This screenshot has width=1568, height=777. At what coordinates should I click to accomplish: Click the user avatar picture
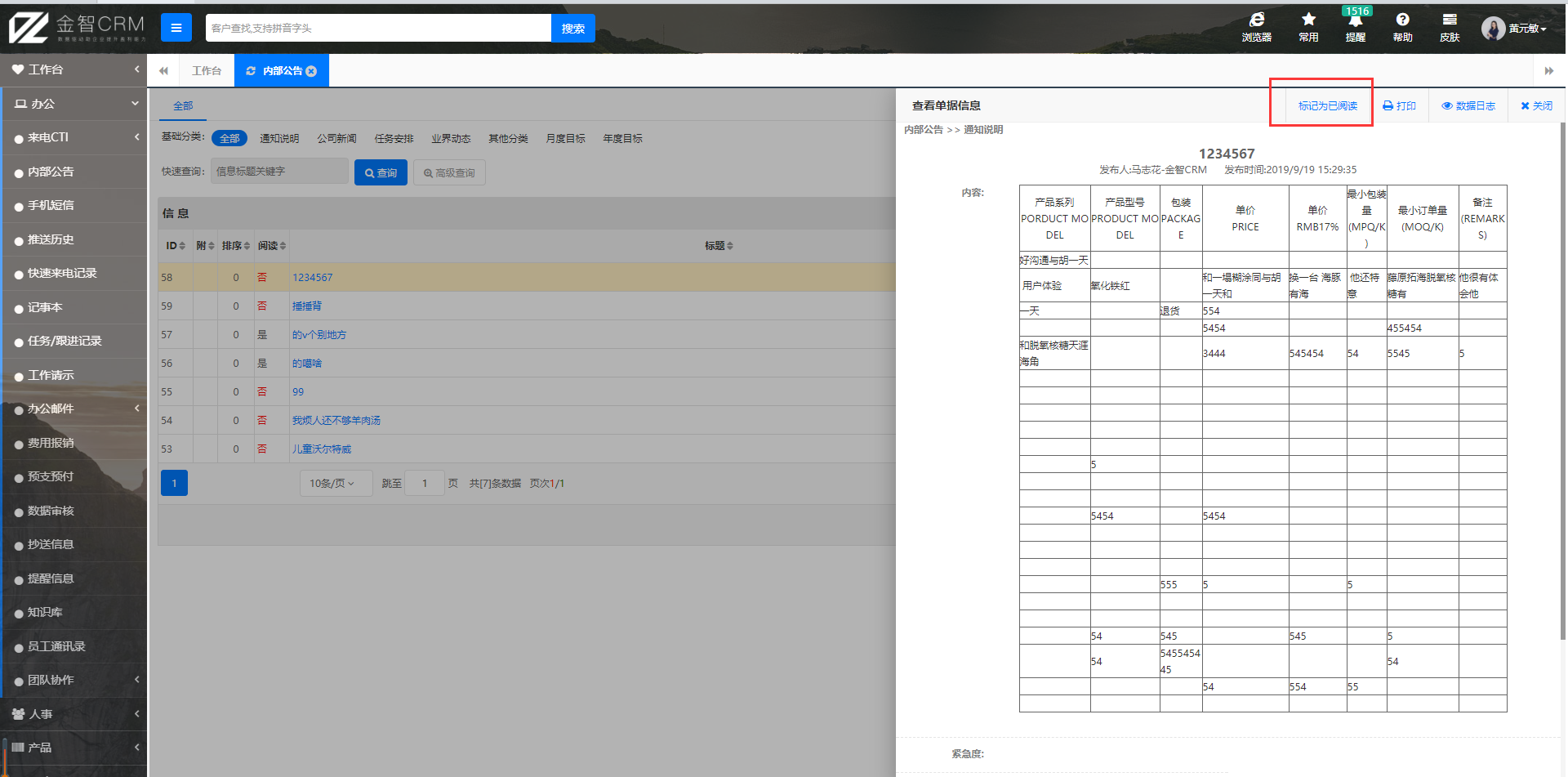tap(1493, 29)
